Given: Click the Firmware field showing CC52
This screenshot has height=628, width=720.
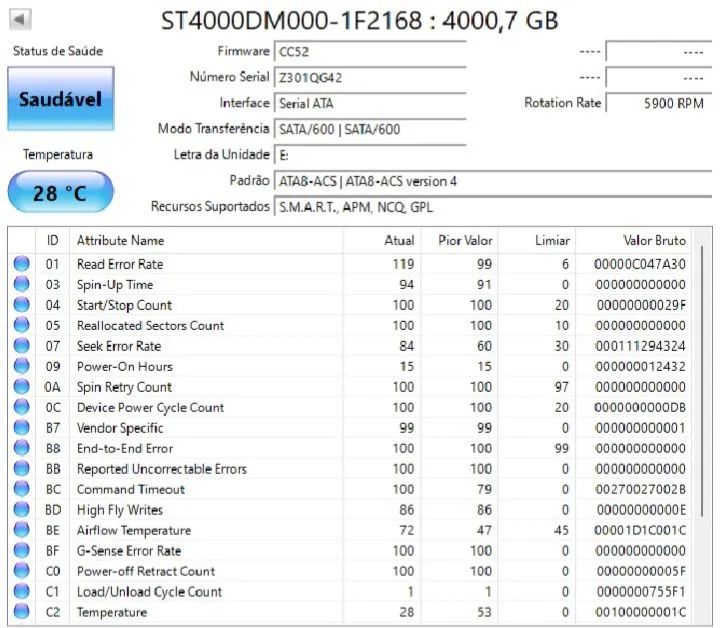Looking at the screenshot, I should [x=370, y=51].
